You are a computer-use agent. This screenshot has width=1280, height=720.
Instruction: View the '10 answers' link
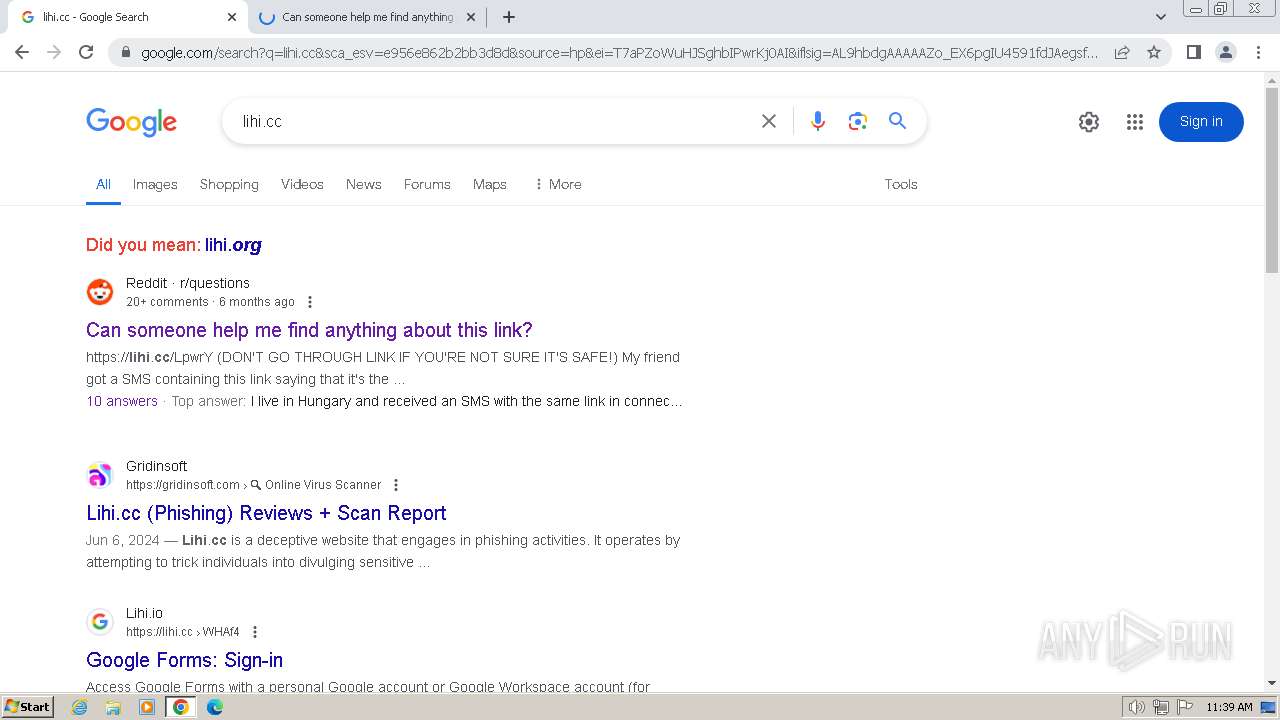[x=122, y=401]
